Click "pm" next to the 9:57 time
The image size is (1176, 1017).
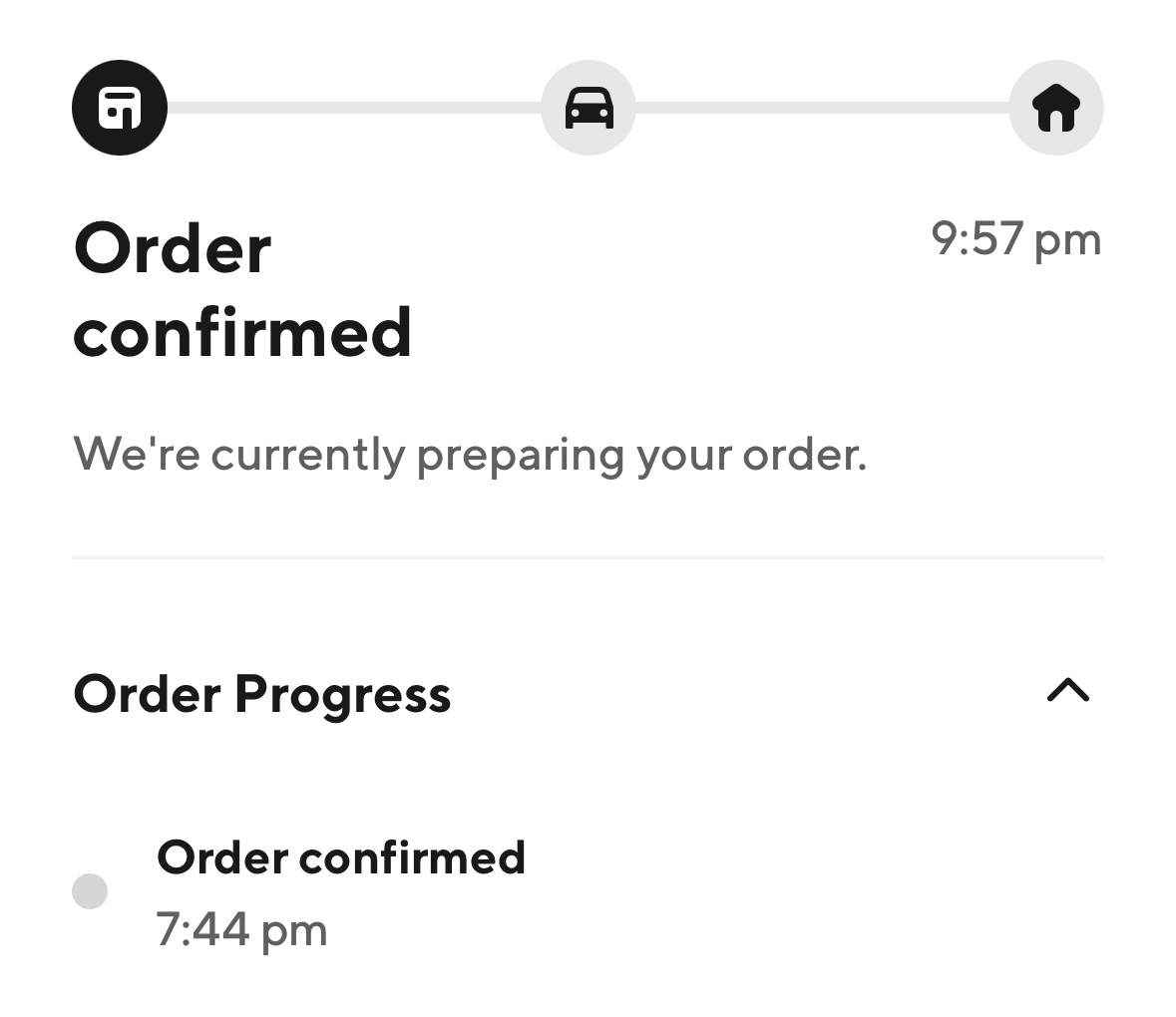1067,241
